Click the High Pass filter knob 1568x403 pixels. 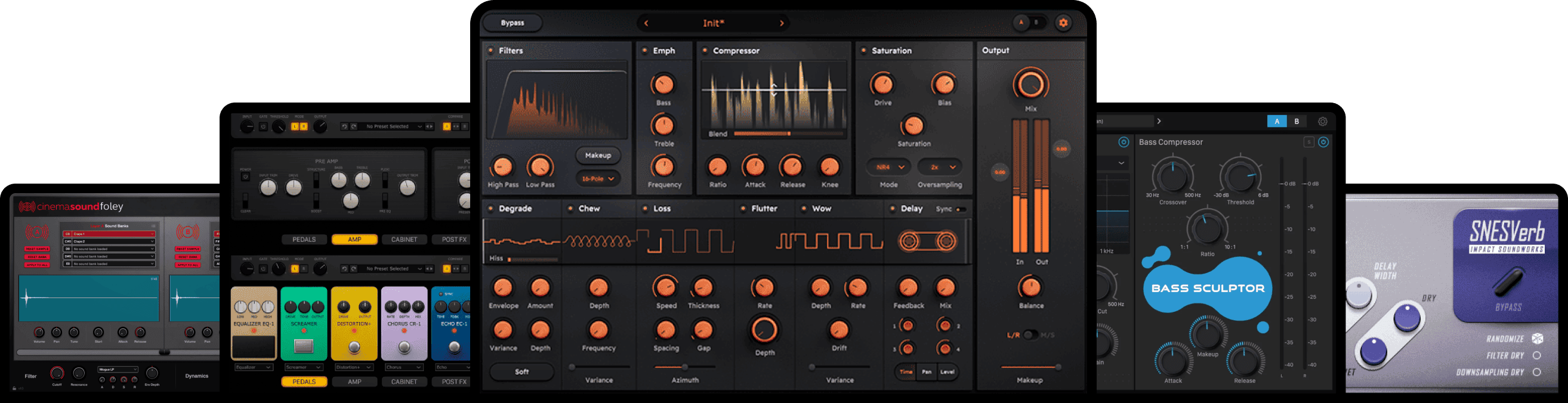tap(503, 166)
